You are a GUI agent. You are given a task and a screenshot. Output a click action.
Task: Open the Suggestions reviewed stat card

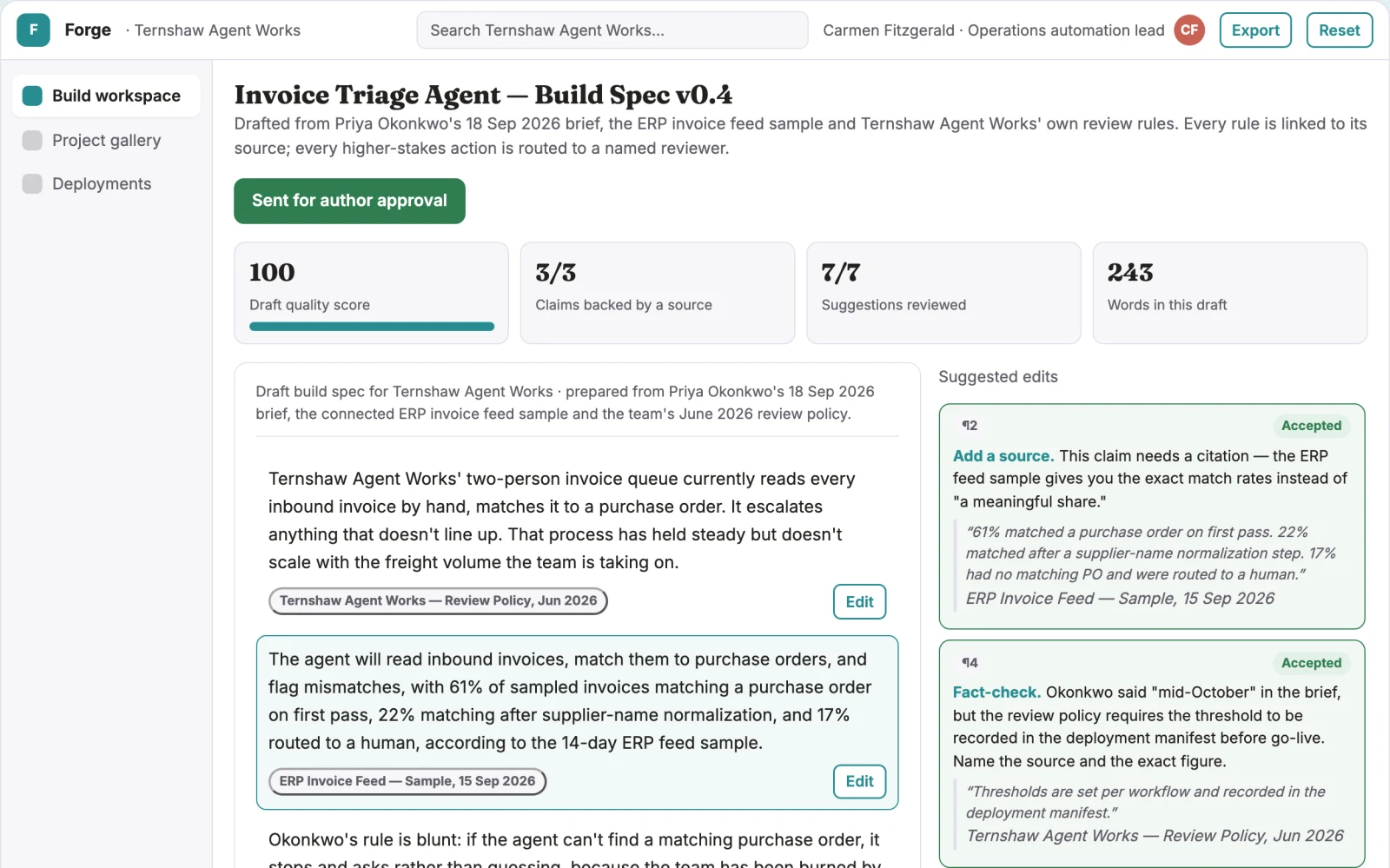click(x=943, y=293)
